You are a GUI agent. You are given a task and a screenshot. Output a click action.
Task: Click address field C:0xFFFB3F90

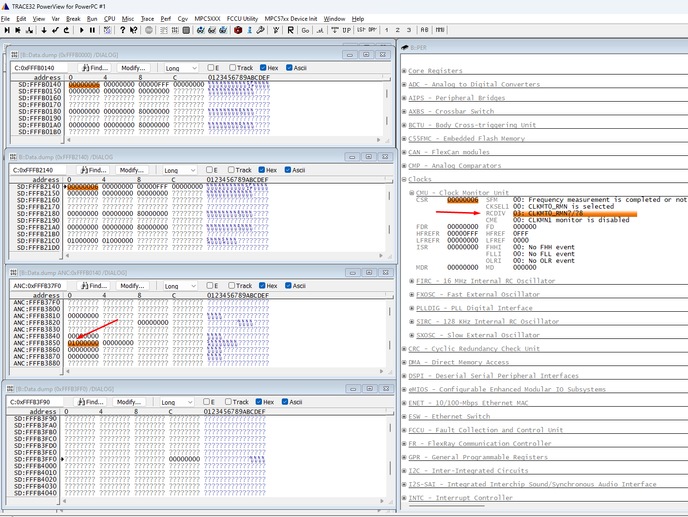35,402
